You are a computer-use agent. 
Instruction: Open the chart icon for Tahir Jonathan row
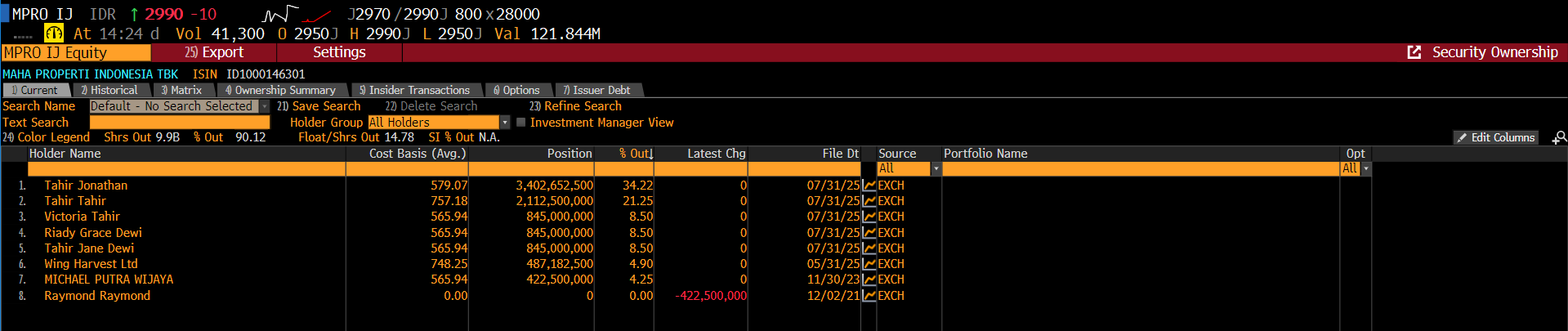click(869, 186)
